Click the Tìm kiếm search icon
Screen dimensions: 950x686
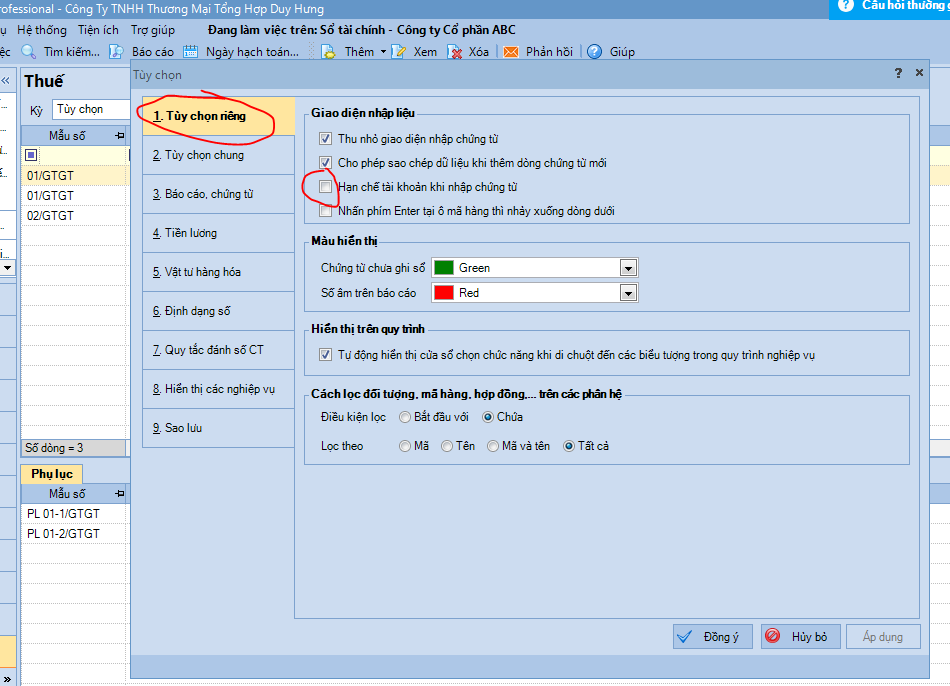pyautogui.click(x=29, y=52)
